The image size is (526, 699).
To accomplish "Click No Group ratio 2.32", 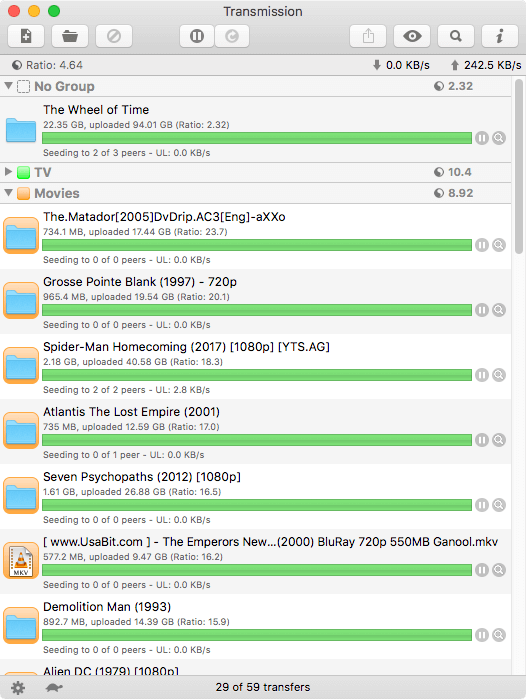I will pyautogui.click(x=460, y=86).
